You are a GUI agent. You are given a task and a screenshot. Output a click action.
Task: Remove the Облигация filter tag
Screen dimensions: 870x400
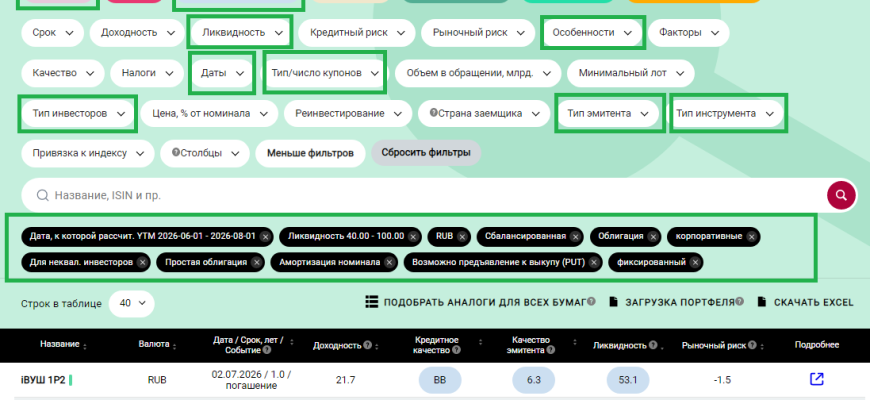pyautogui.click(x=652, y=237)
